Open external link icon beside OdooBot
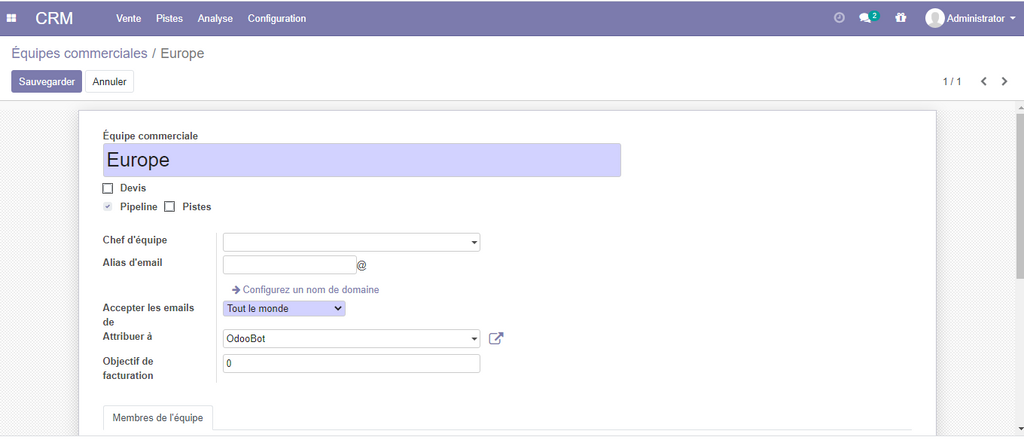 (496, 338)
